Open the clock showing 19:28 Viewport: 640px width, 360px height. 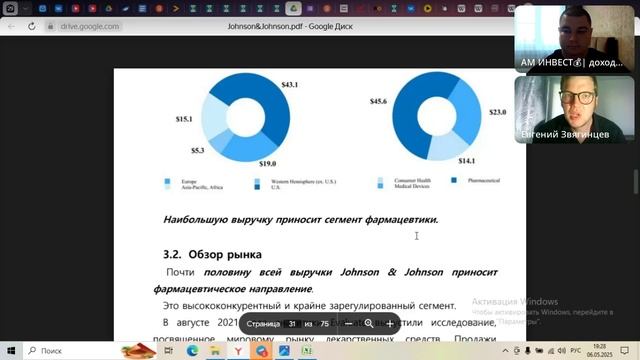(600, 351)
